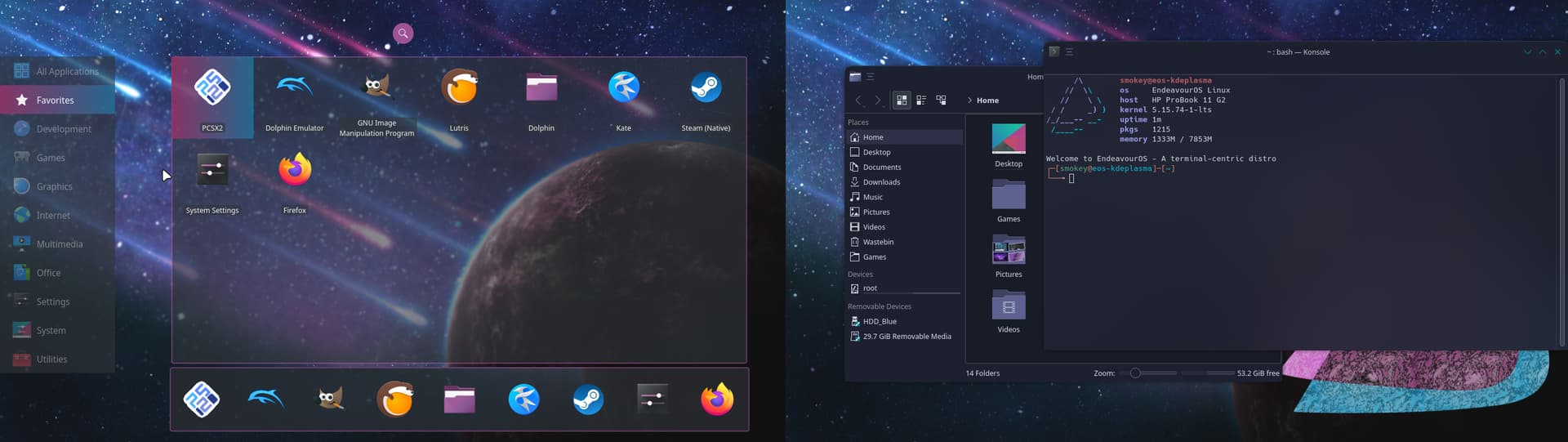Screen dimensions: 1568x442
Task: Switch Dolphin to Icons view mode
Action: pyautogui.click(x=902, y=100)
